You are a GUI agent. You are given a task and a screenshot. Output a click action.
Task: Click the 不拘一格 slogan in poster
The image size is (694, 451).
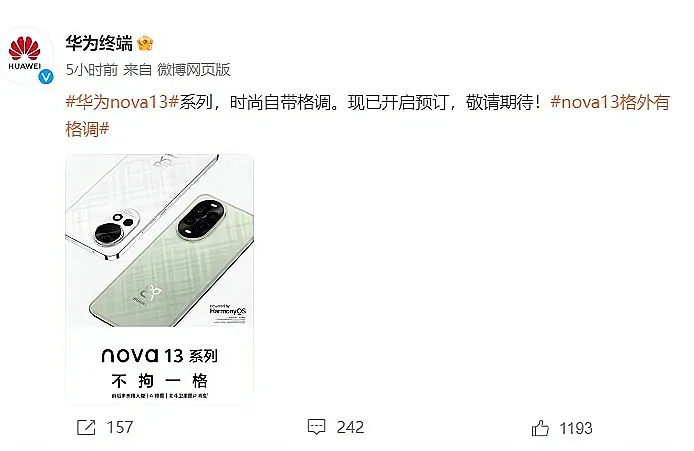[159, 381]
